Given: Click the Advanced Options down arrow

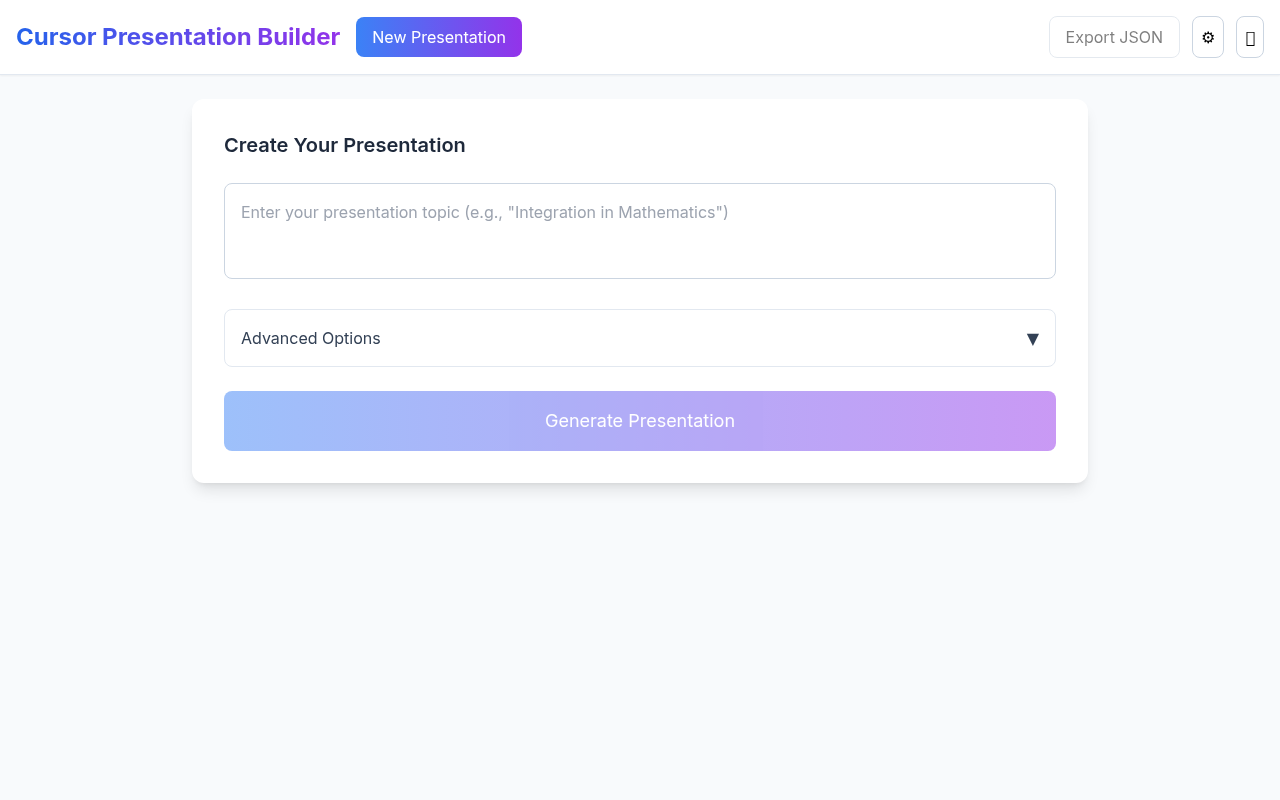Looking at the screenshot, I should pyautogui.click(x=1033, y=339).
